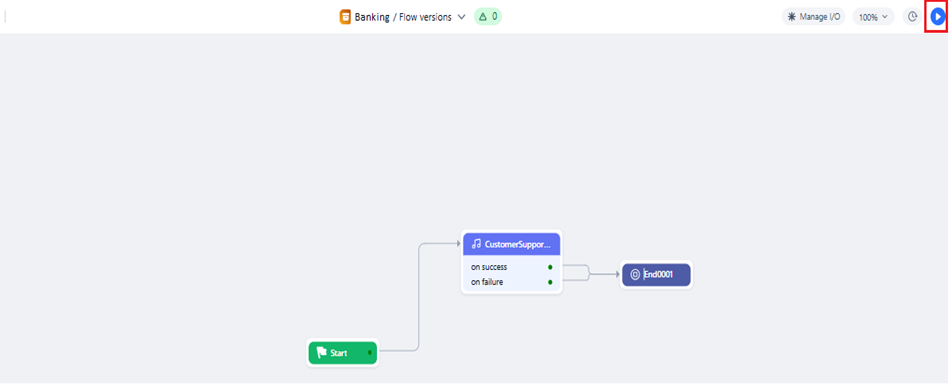The width and height of the screenshot is (952, 388).
Task: Click the on success green connector dot
Action: click(x=550, y=267)
